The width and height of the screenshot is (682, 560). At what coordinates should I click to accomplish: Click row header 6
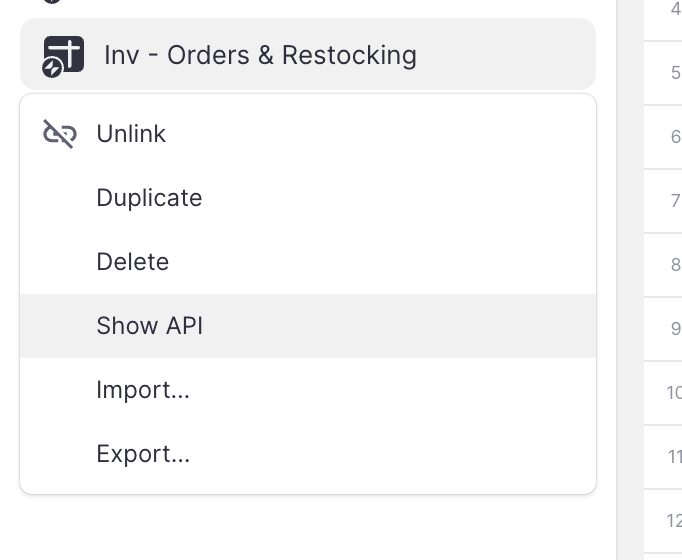(x=675, y=137)
